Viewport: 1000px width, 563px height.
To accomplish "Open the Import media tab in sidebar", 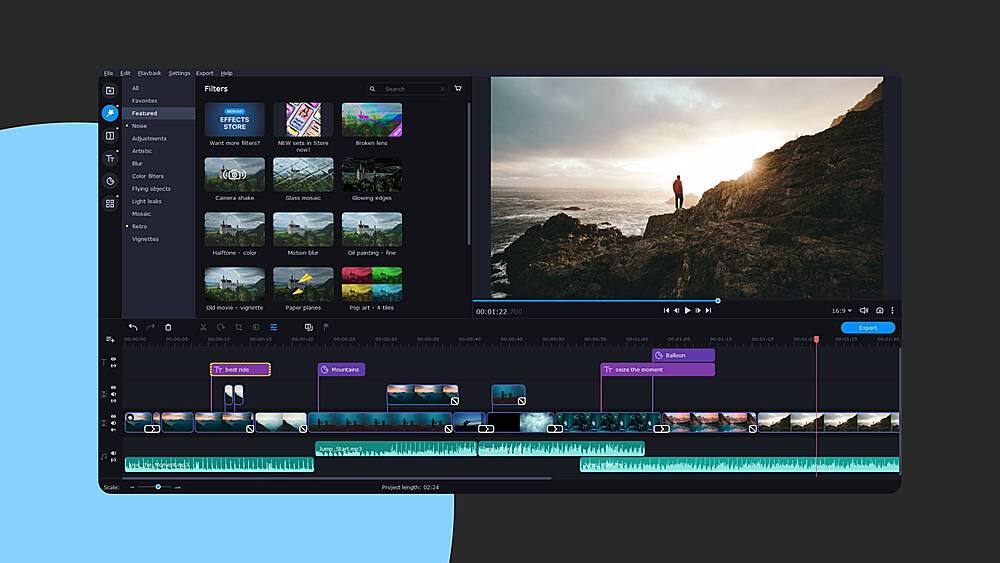I will coord(110,91).
